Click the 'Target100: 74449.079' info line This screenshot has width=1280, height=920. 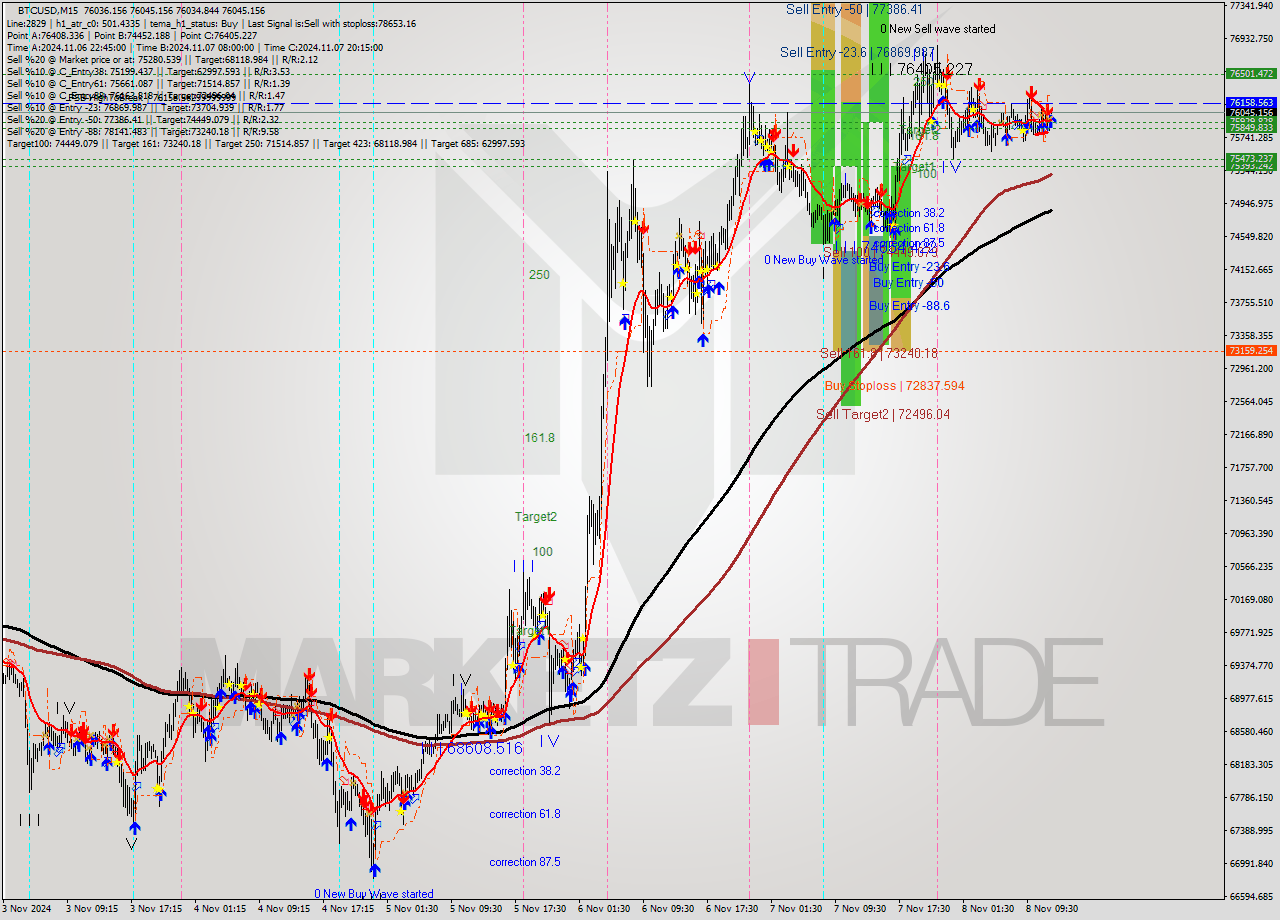click(x=266, y=143)
